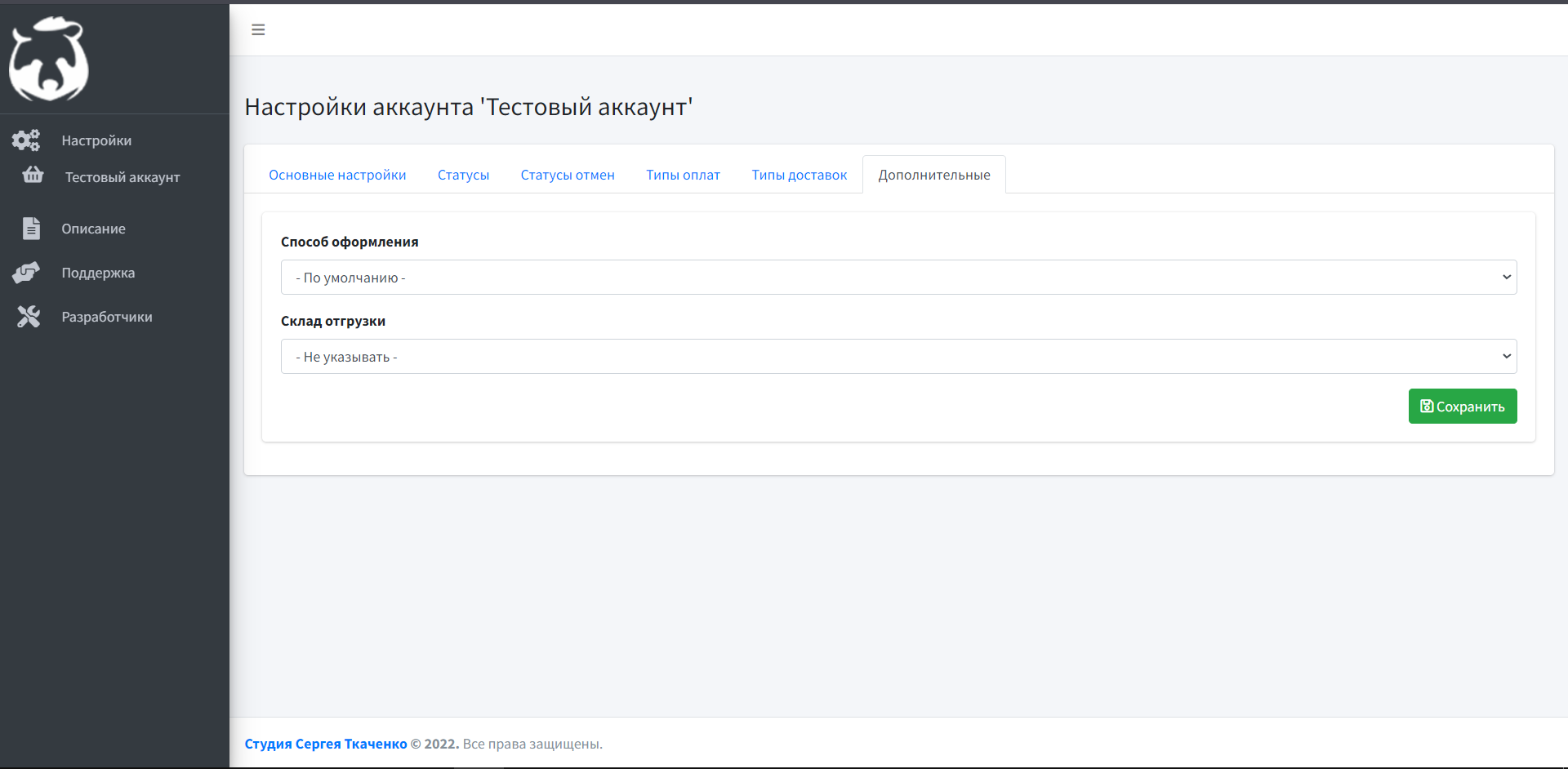Switch to Основные настройки tab
This screenshot has width=1568, height=769.
337,175
